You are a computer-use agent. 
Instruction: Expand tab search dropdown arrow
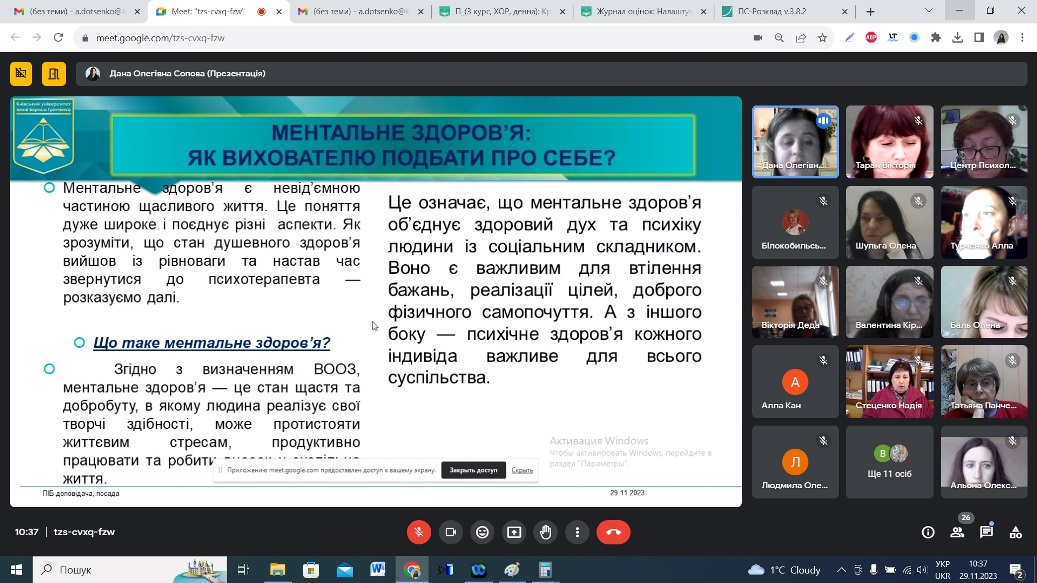click(929, 11)
